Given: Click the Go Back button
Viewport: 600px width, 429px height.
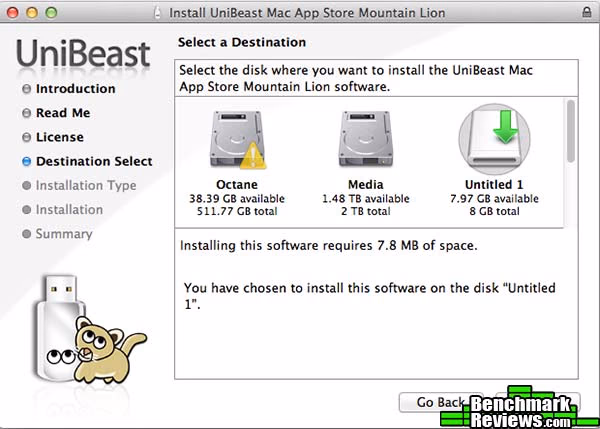Looking at the screenshot, I should click(x=440, y=402).
